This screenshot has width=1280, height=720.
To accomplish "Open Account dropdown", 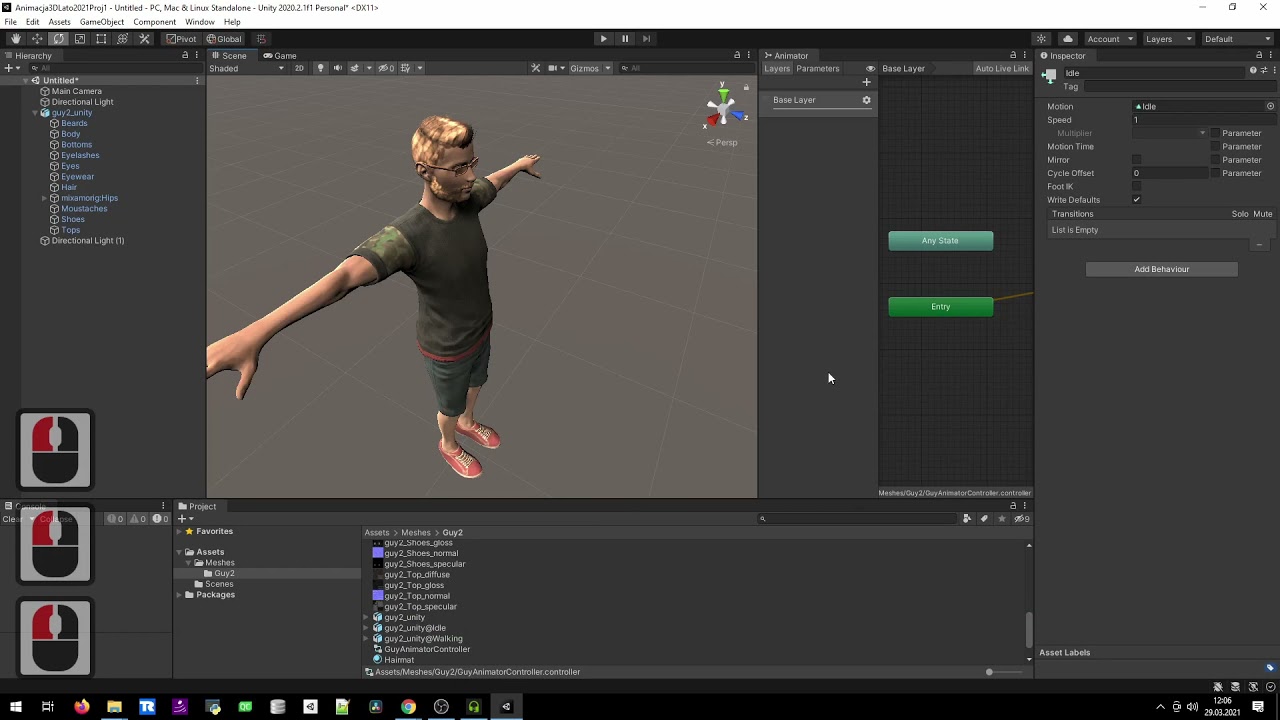I will click(1110, 39).
